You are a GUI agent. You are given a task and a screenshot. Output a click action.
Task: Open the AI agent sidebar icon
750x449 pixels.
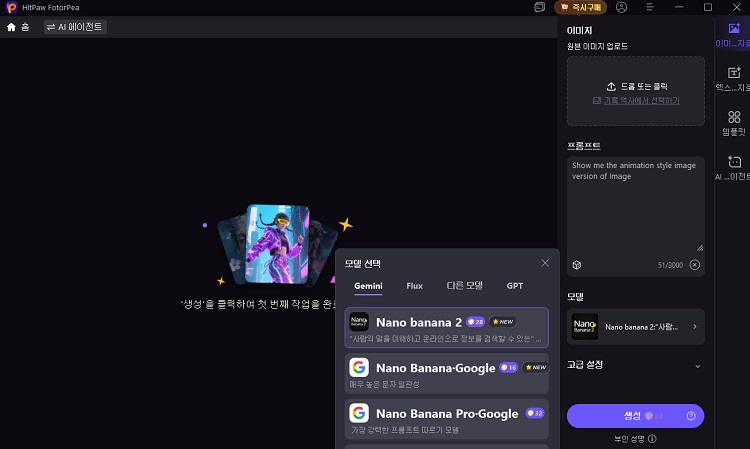click(x=734, y=162)
